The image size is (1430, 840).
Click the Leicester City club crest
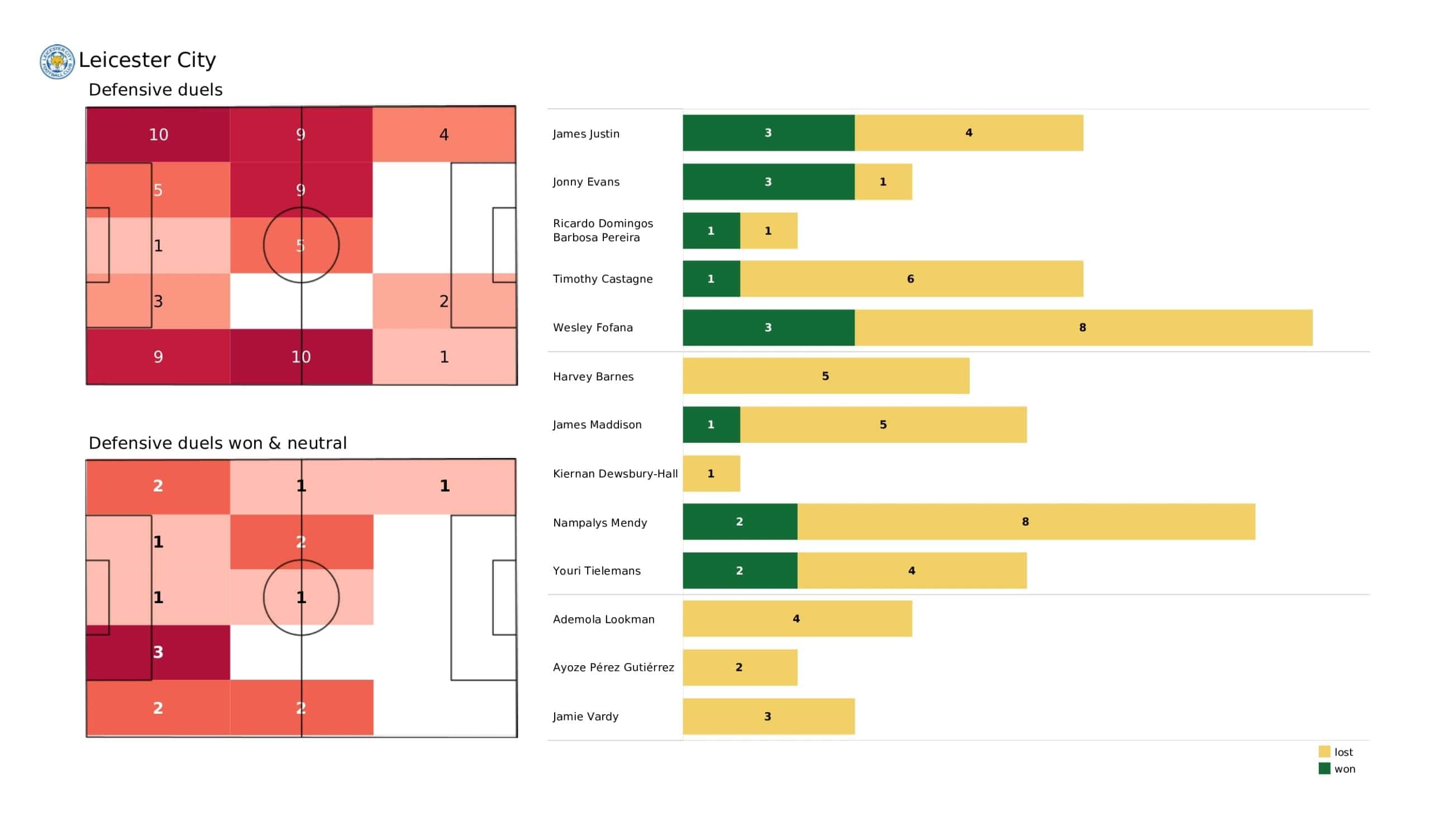[x=57, y=61]
